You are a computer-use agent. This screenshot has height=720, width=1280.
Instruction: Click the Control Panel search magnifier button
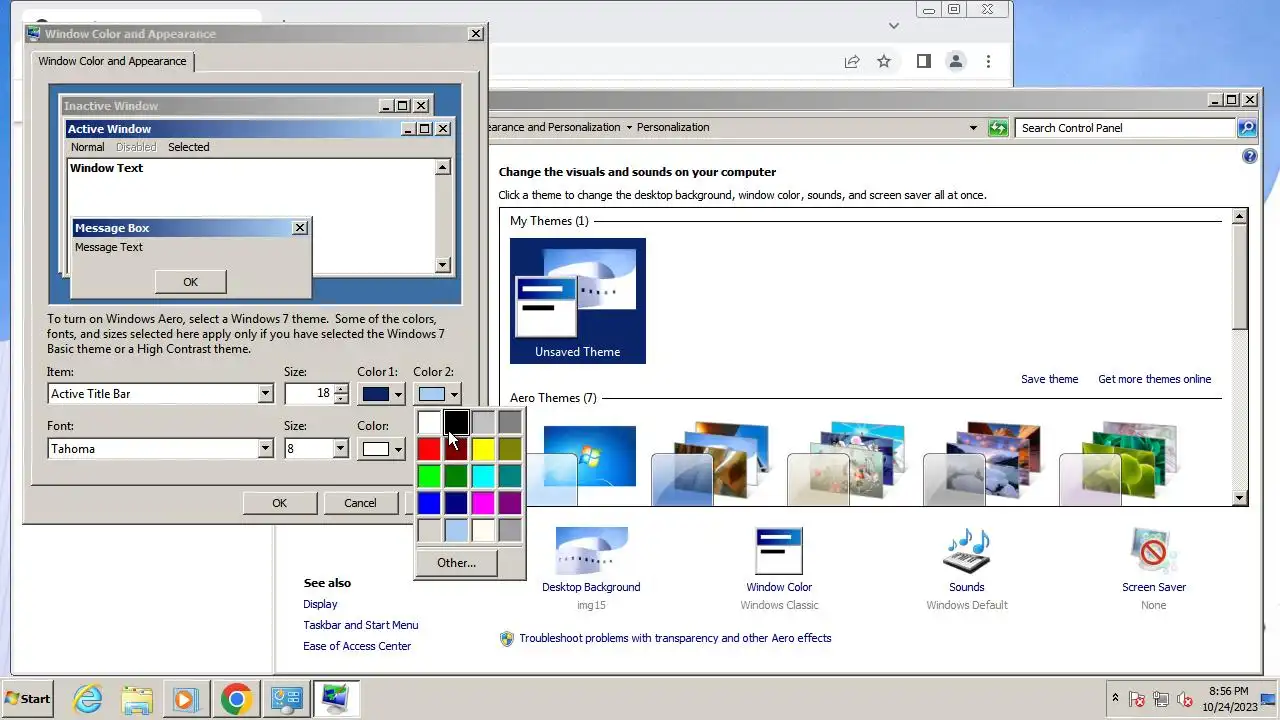(1247, 128)
